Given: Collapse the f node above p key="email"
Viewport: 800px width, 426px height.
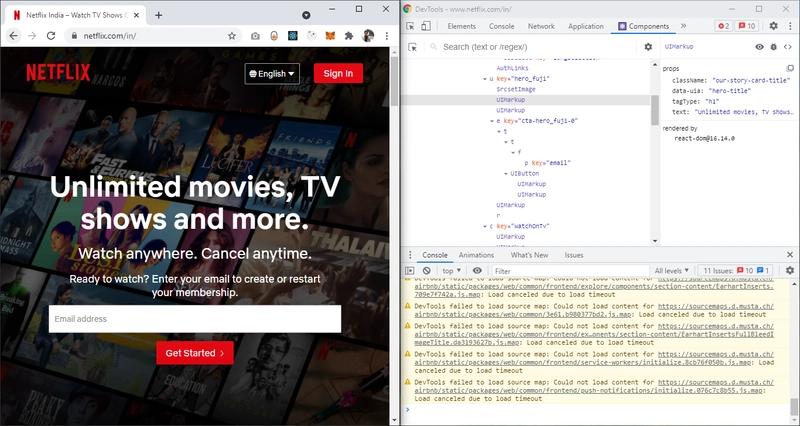Looking at the screenshot, I should point(513,153).
